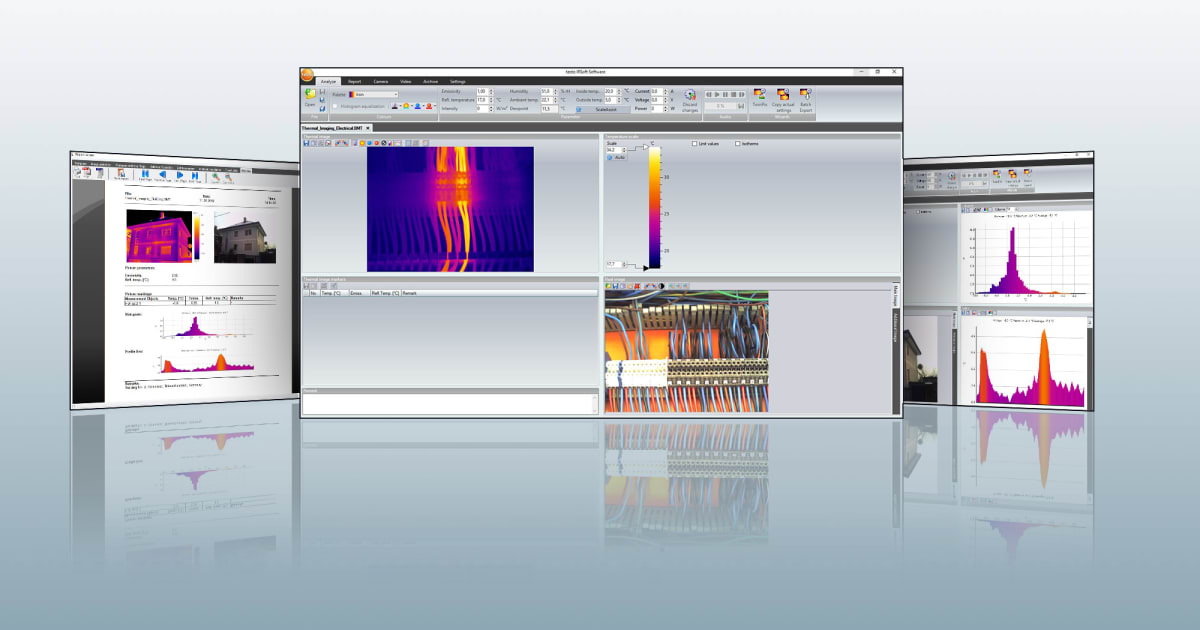
Task: Open the Camera ribbon tab
Action: click(380, 81)
